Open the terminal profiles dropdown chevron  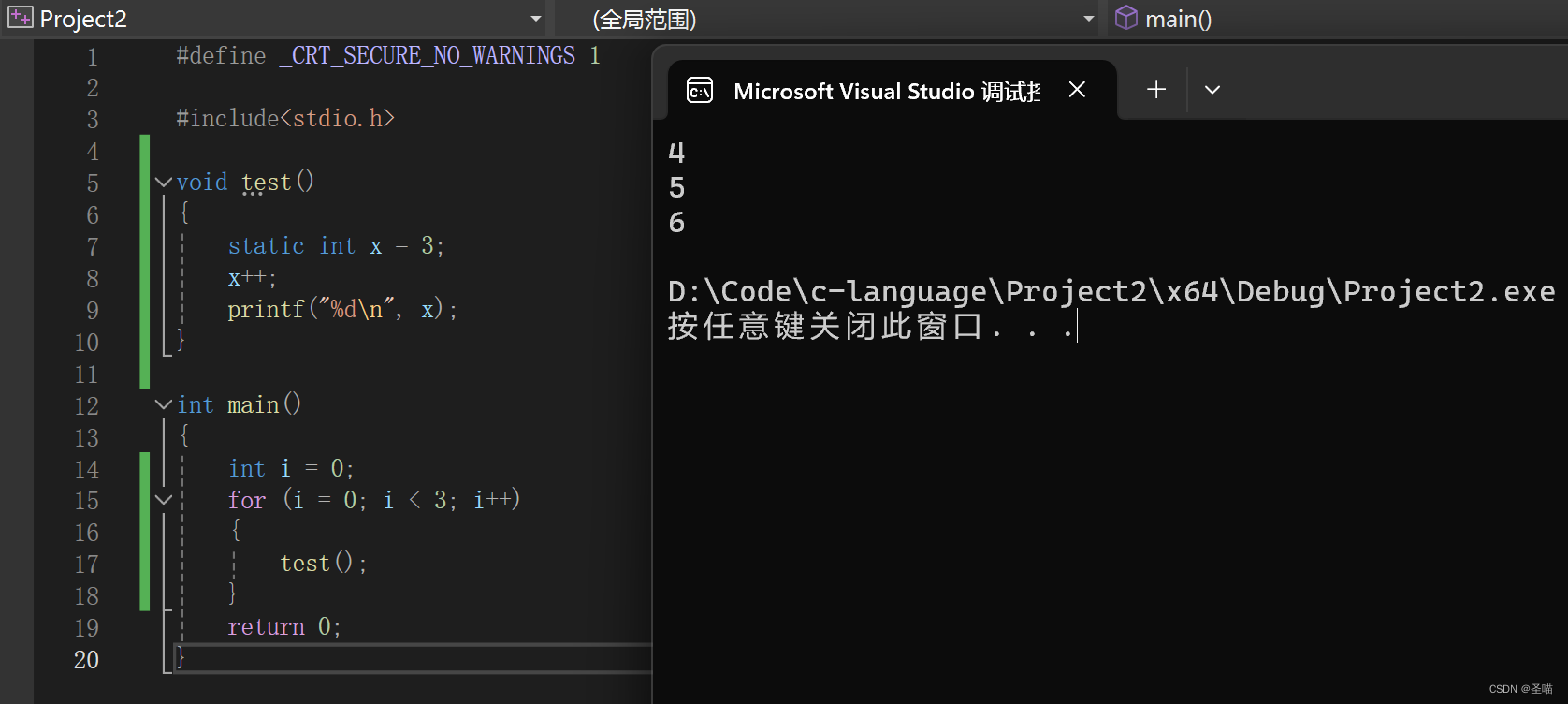(1212, 90)
